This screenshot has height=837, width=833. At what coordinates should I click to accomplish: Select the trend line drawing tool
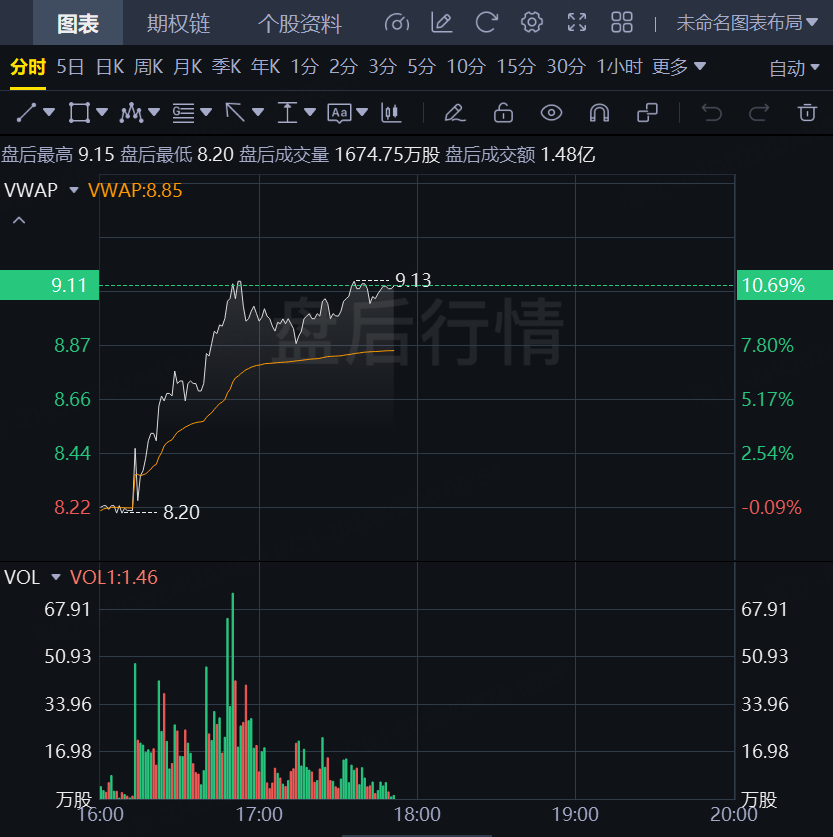[27, 112]
